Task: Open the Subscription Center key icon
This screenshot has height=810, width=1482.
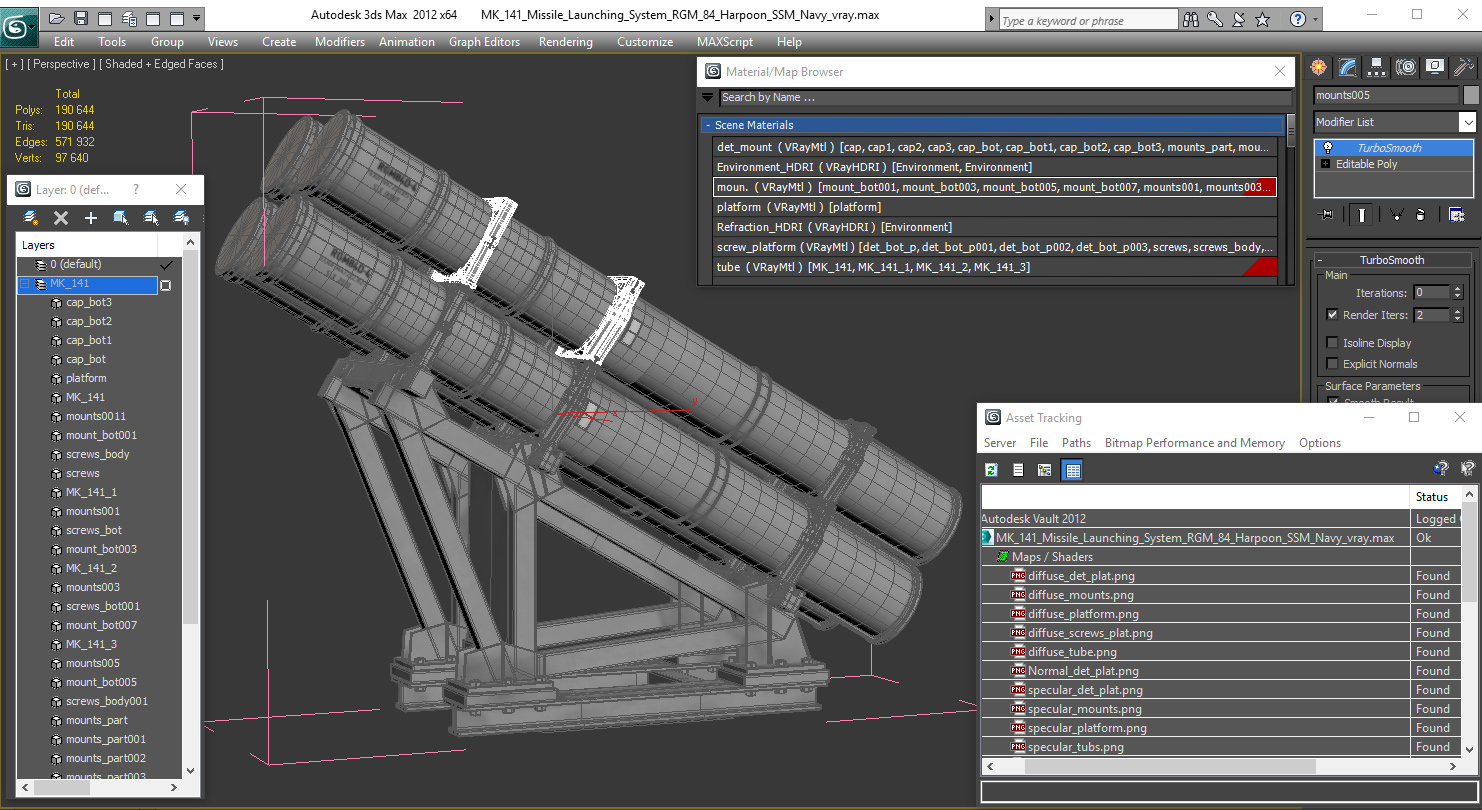Action: (x=1214, y=19)
